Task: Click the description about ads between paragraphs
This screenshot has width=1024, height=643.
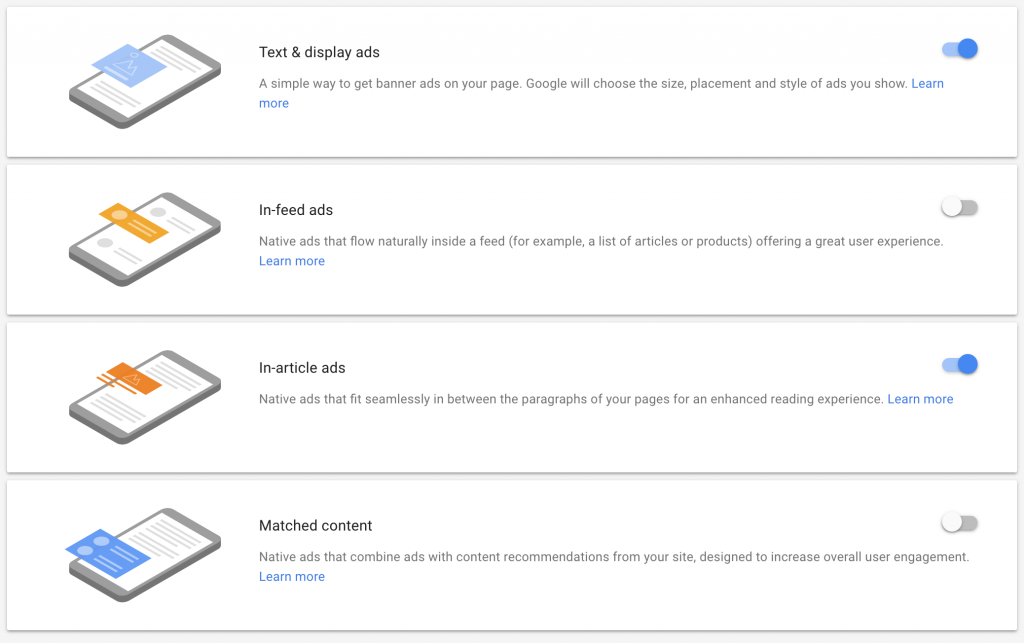Action: pos(571,399)
